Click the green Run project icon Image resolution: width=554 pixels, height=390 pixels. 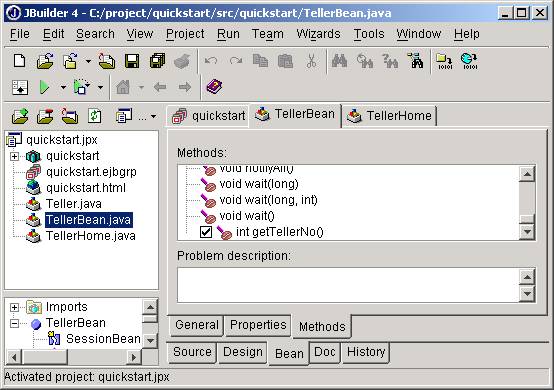(x=44, y=87)
